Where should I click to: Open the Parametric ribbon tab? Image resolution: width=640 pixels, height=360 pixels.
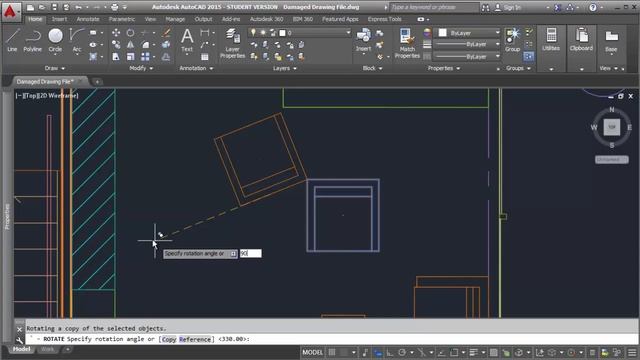pos(122,19)
